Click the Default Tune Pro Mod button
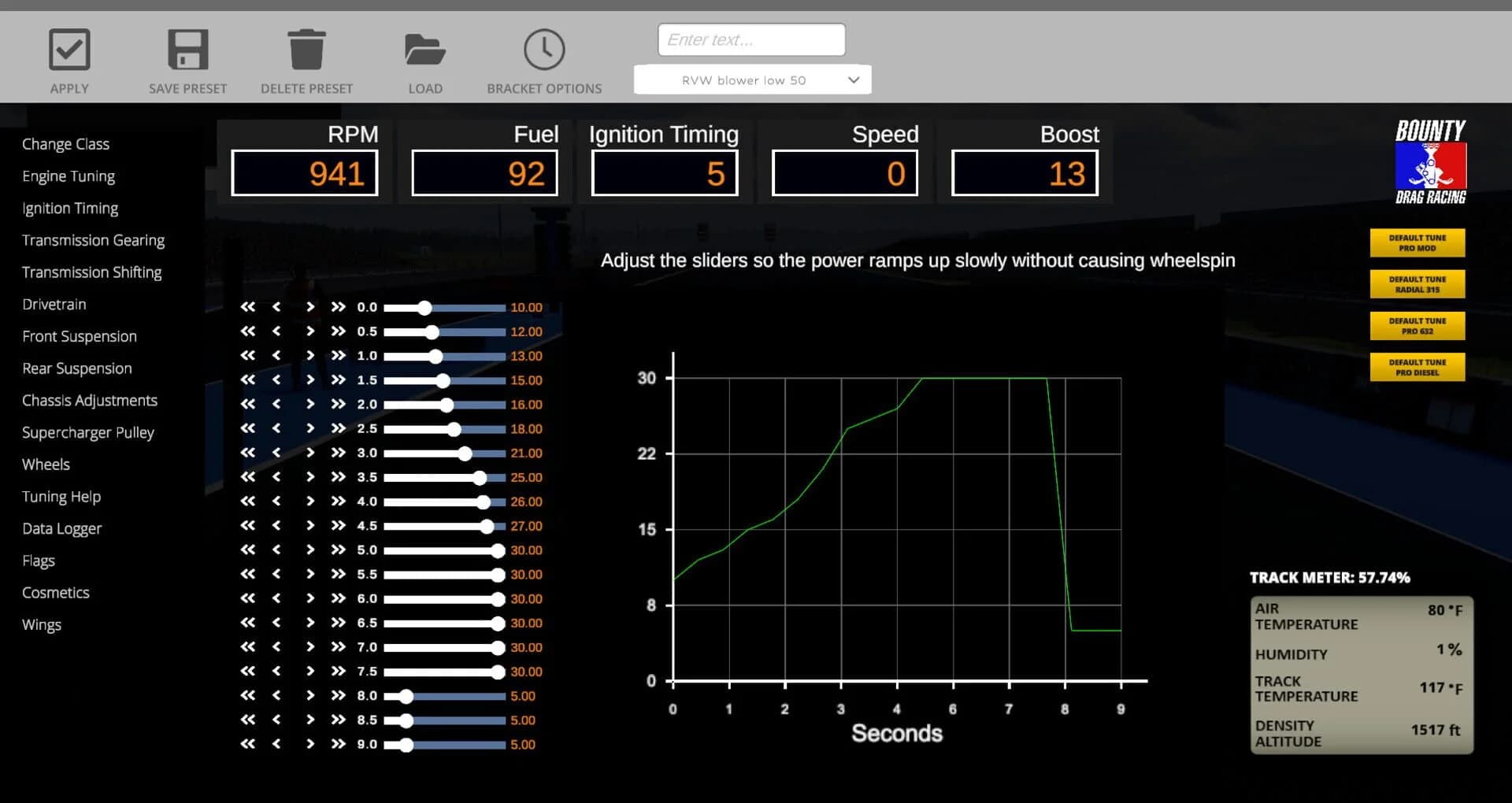 pyautogui.click(x=1417, y=242)
